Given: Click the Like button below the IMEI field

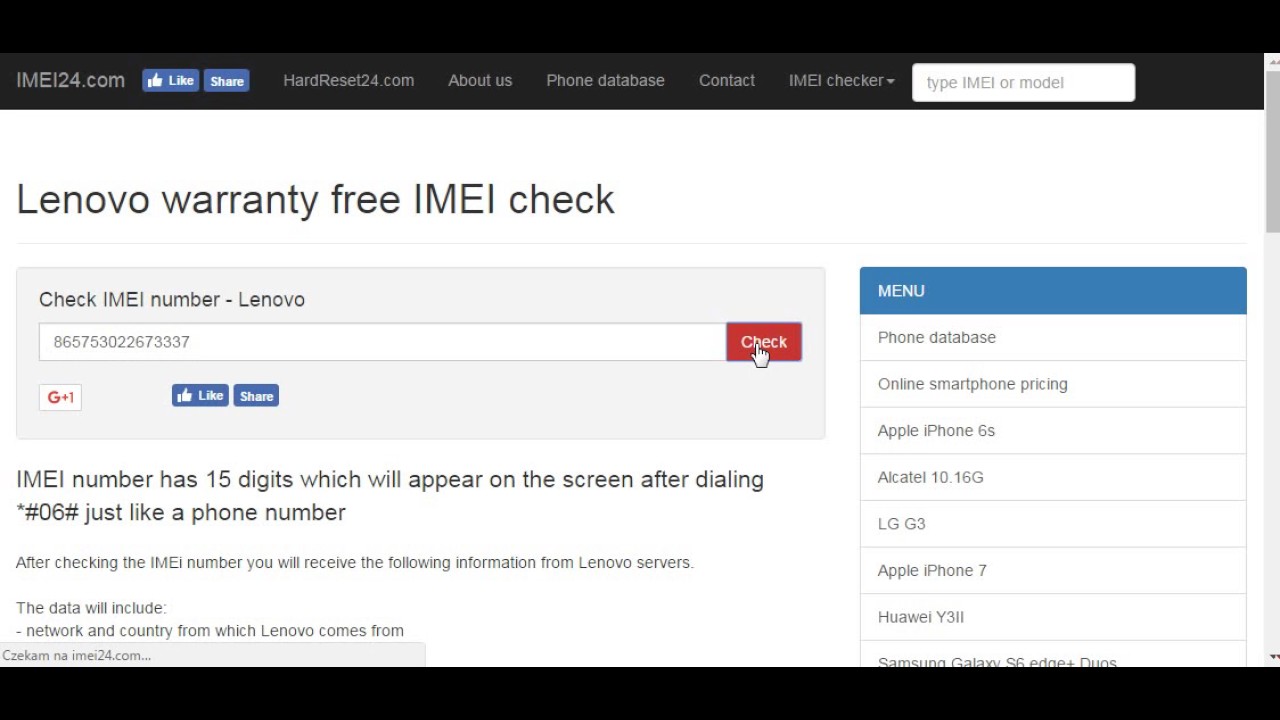Looking at the screenshot, I should 200,396.
